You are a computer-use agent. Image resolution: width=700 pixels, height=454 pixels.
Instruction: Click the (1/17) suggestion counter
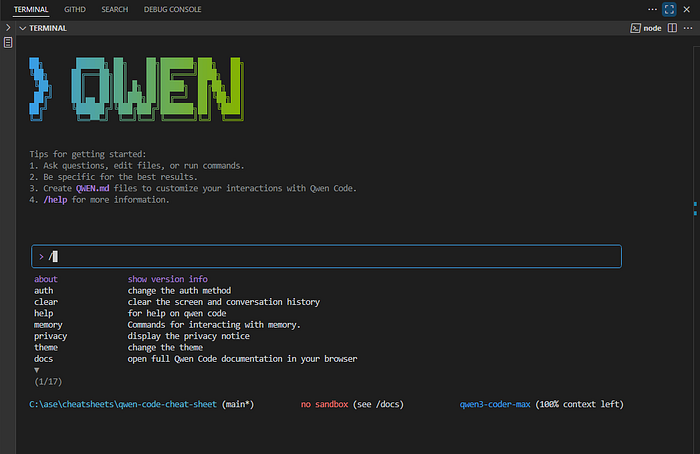48,382
